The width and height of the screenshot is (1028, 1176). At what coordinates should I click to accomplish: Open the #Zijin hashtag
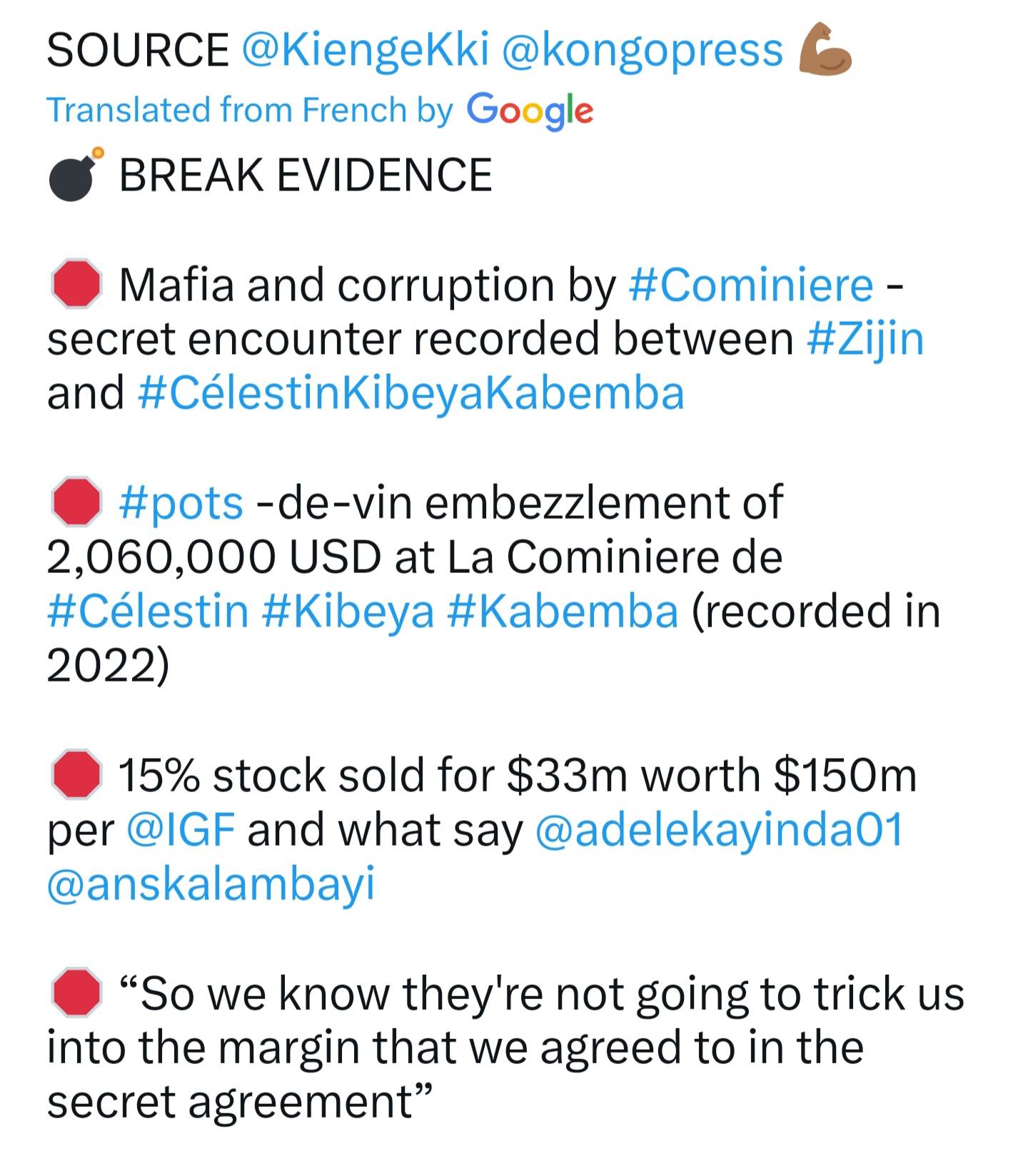866,339
